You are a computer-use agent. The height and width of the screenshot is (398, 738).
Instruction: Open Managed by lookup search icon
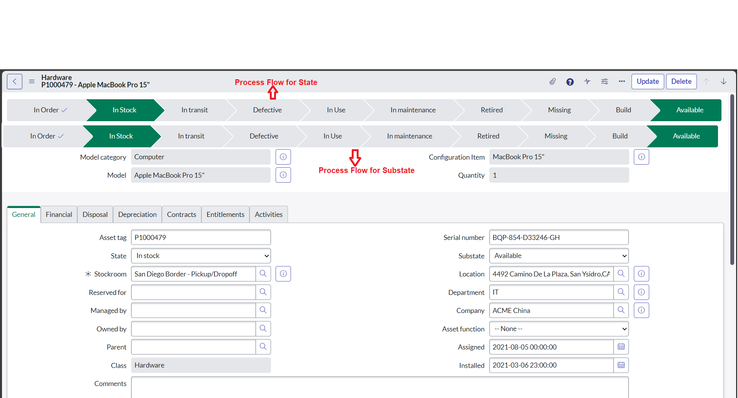[263, 310]
